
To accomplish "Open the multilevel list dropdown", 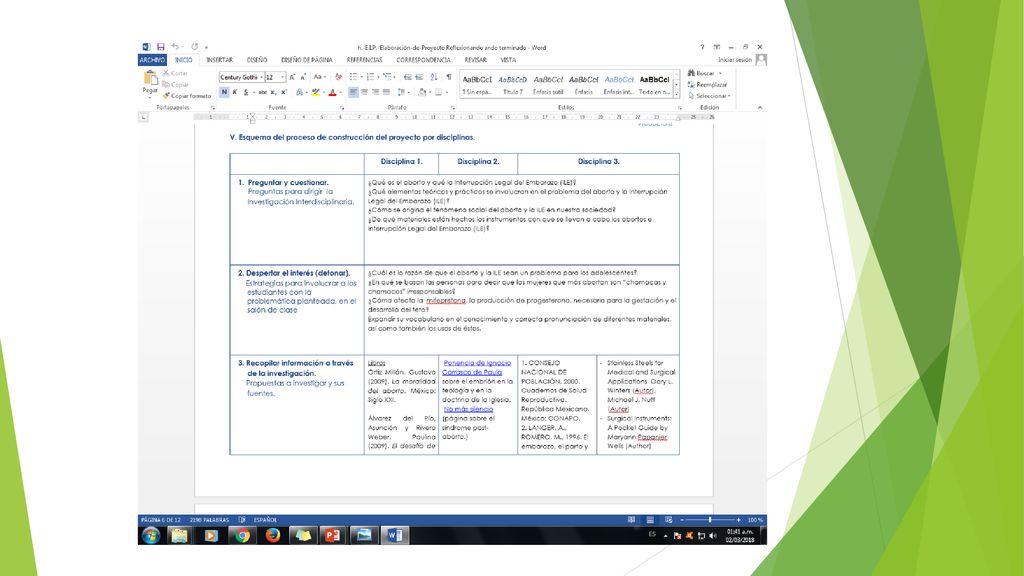I will pos(396,77).
